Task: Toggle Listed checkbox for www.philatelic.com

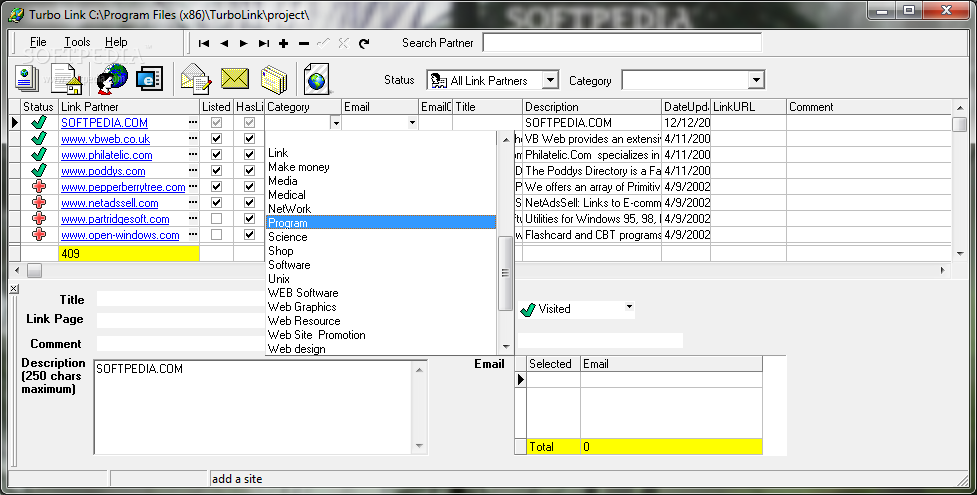Action: point(216,155)
